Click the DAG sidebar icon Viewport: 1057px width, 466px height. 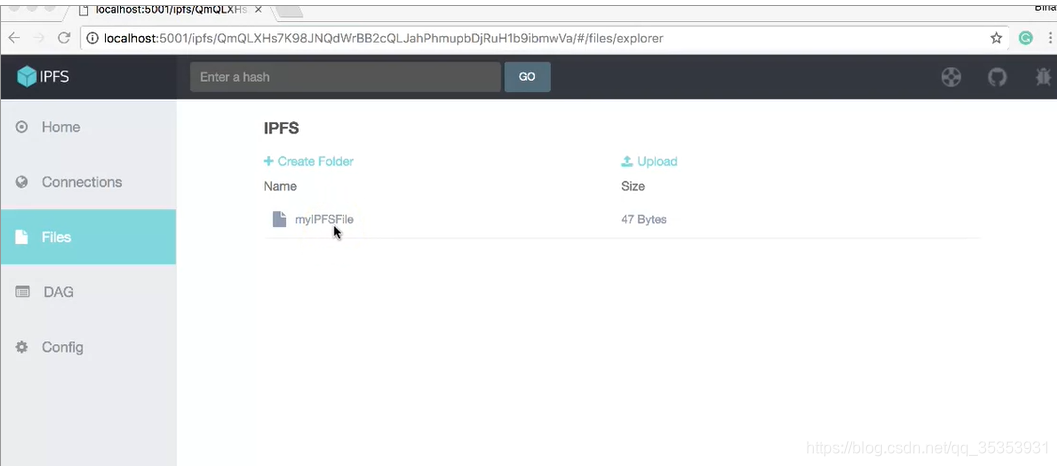[x=22, y=292]
